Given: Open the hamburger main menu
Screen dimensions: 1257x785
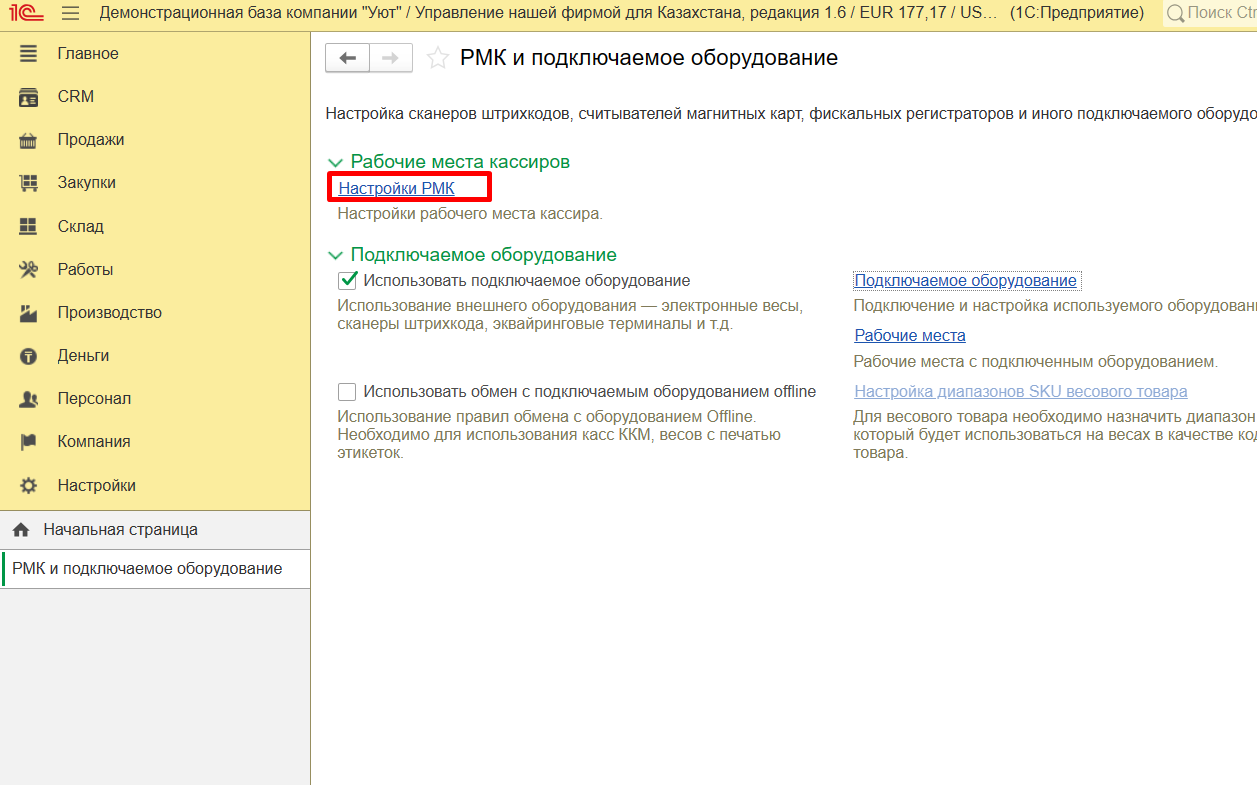Looking at the screenshot, I should (x=70, y=14).
